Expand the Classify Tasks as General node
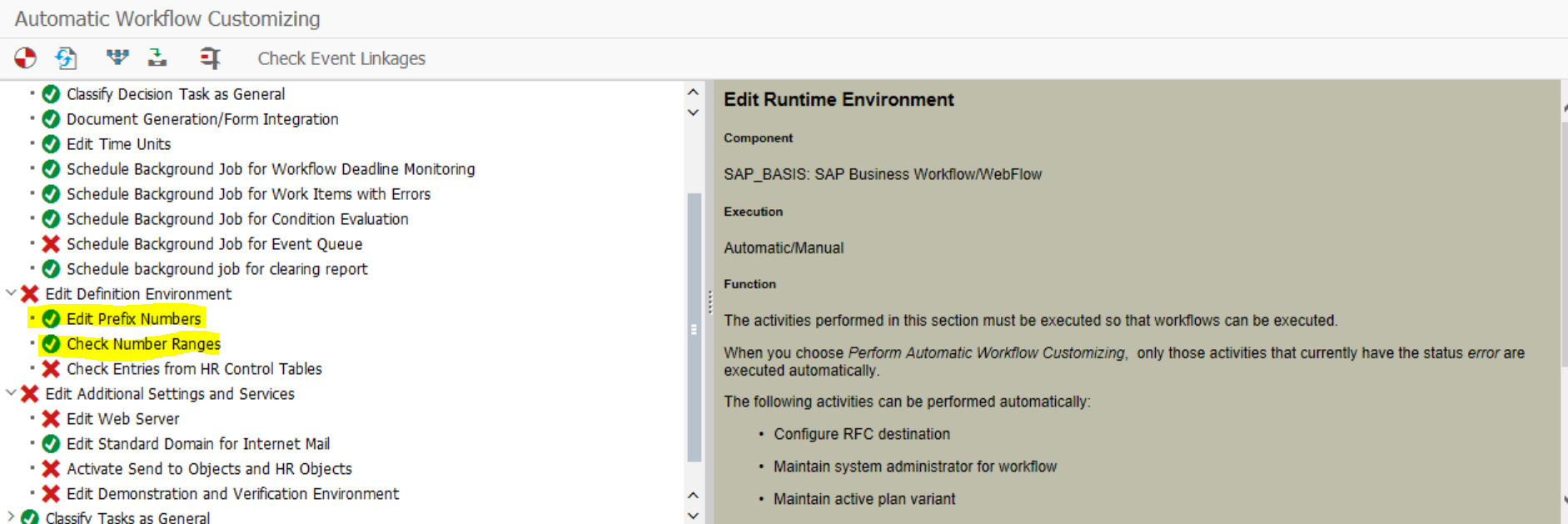 [x=11, y=517]
